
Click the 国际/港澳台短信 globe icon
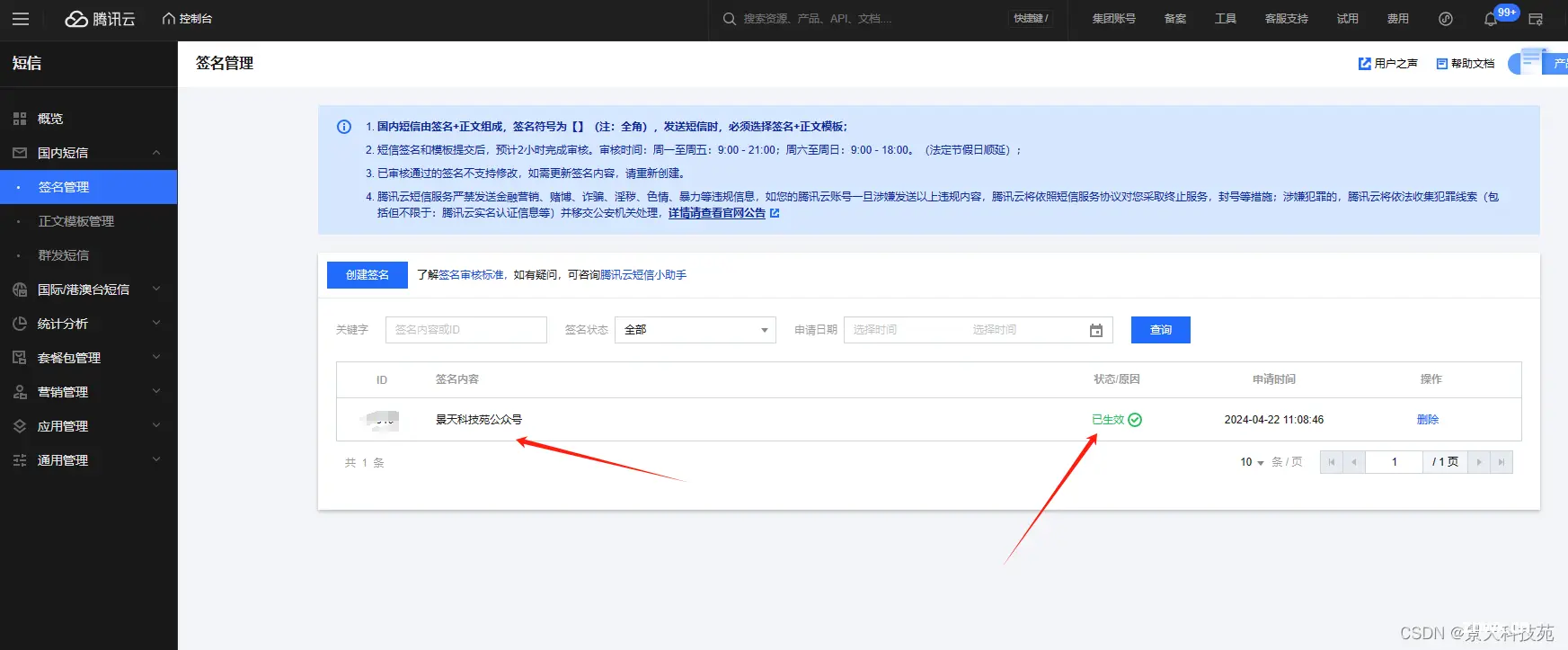coord(20,289)
